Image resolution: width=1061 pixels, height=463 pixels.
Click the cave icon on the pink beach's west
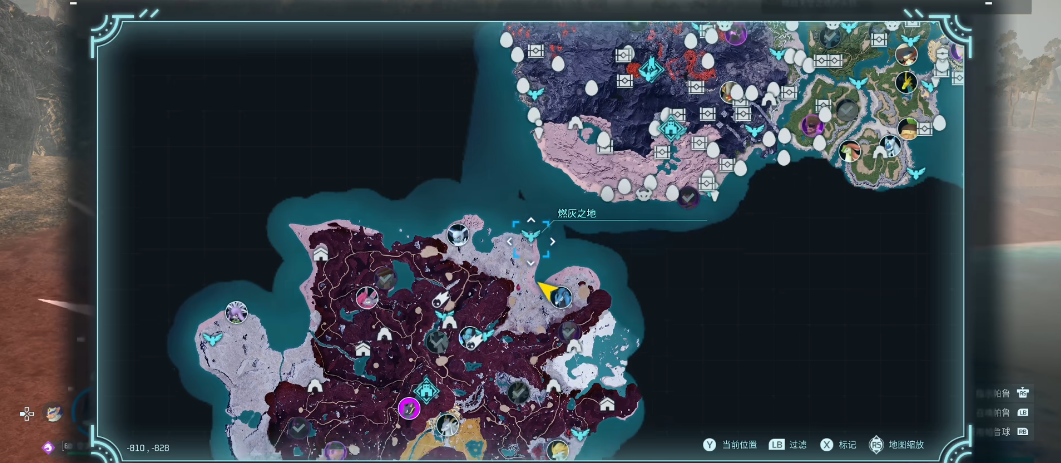(x=574, y=123)
